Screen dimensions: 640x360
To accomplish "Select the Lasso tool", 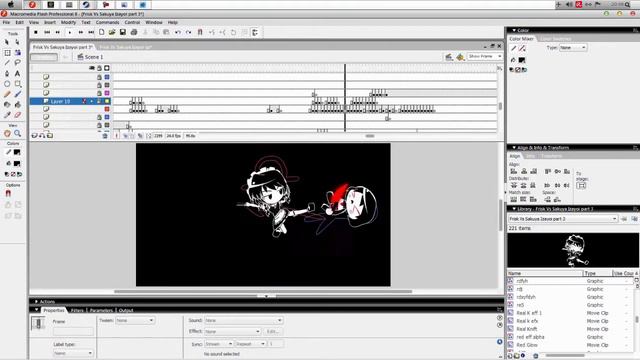I will (18, 63).
